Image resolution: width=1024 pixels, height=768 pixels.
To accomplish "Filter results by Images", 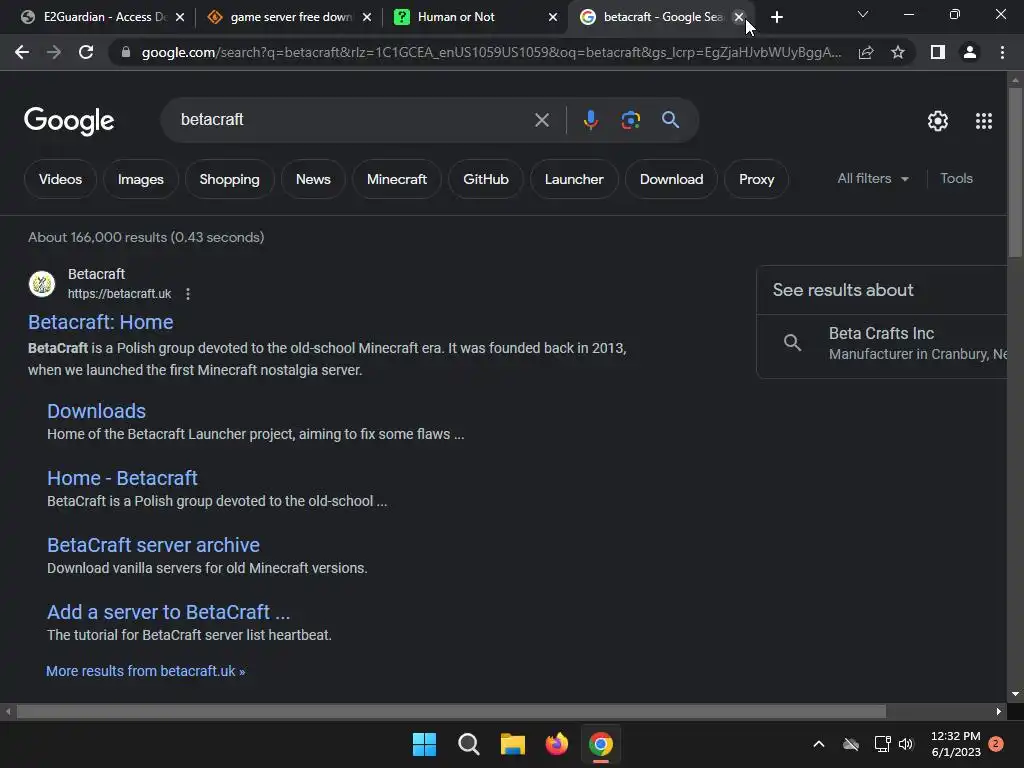I will (140, 179).
